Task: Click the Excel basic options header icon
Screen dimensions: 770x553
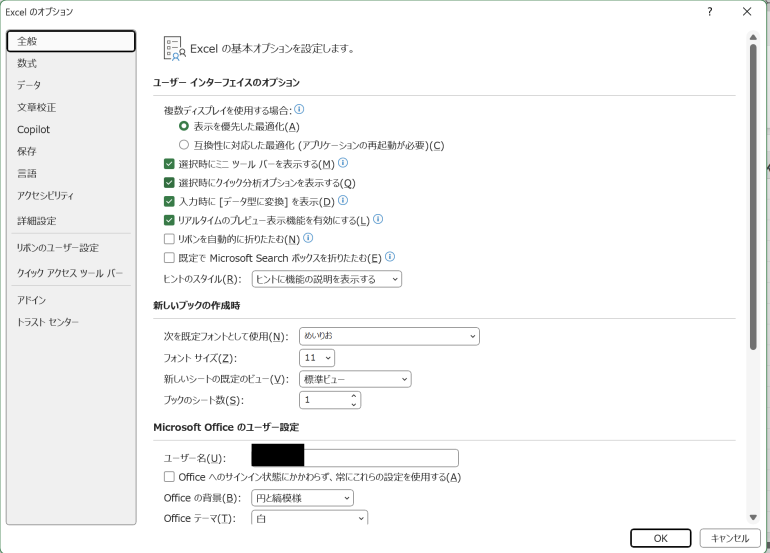Action: pos(174,48)
